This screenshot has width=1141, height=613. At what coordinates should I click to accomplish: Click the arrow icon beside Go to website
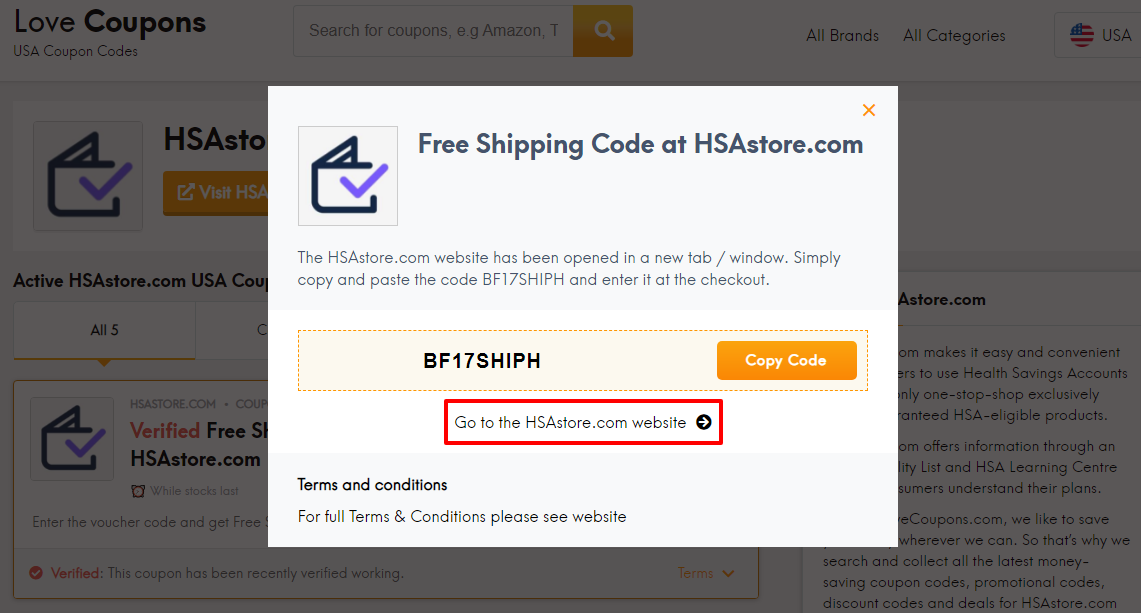click(x=704, y=422)
